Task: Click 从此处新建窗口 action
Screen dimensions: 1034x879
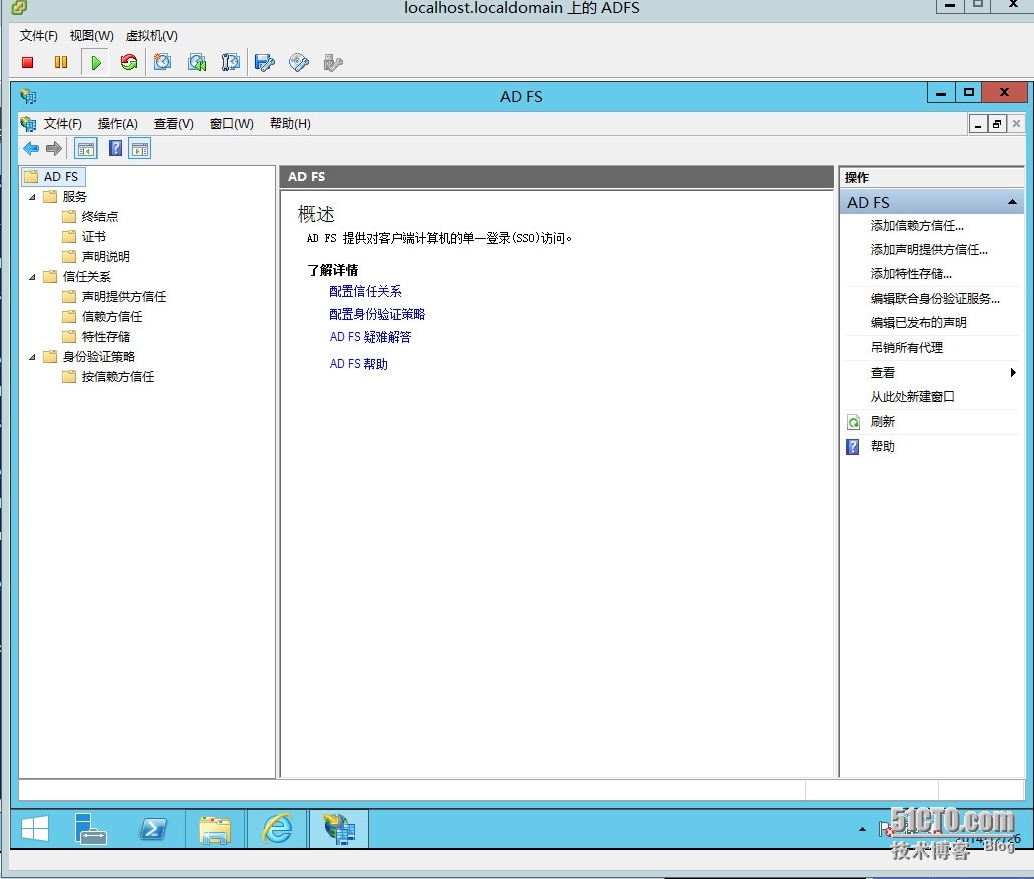Action: tap(913, 396)
